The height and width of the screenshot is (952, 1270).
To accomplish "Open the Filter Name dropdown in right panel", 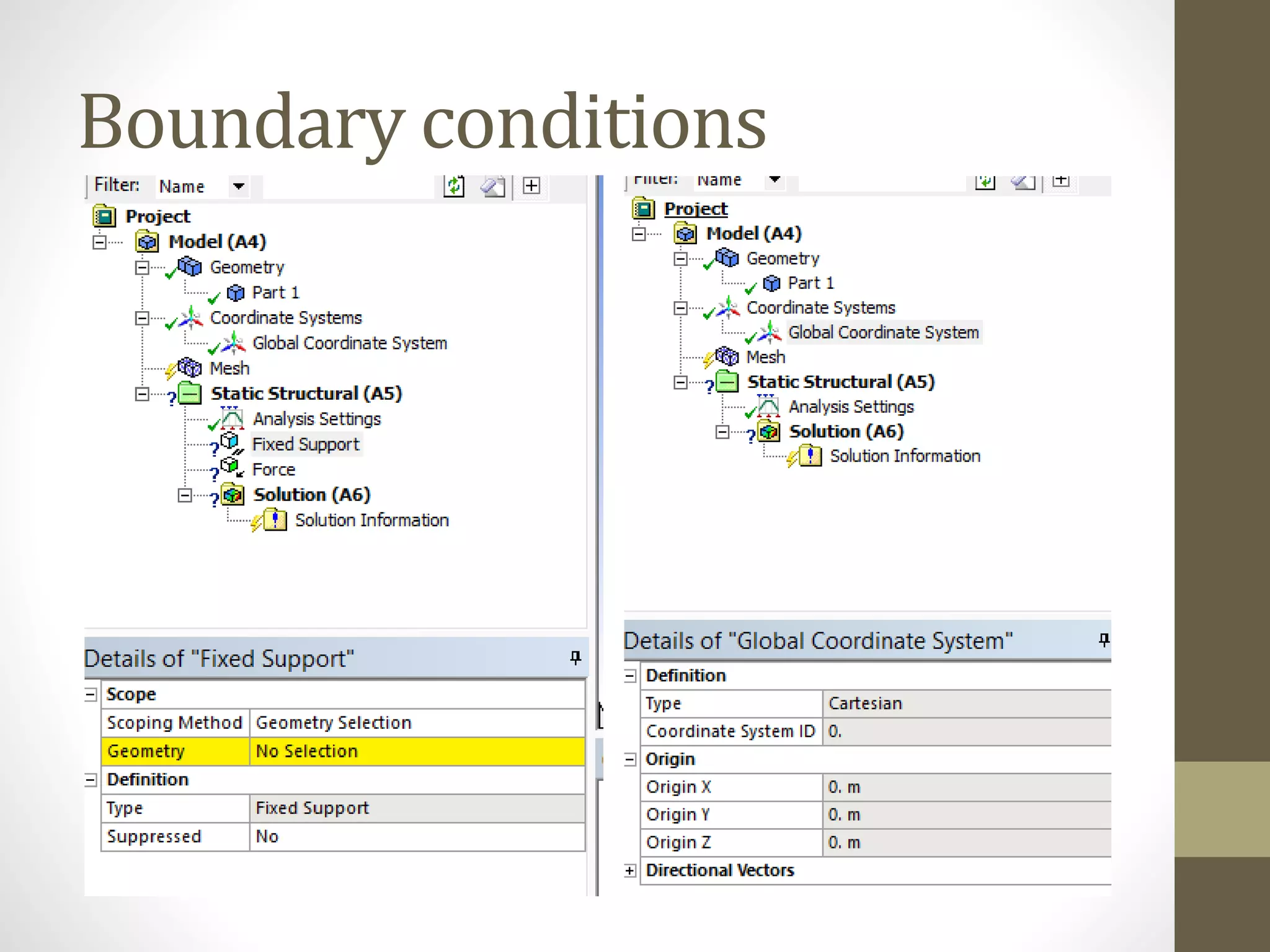I will click(x=775, y=180).
